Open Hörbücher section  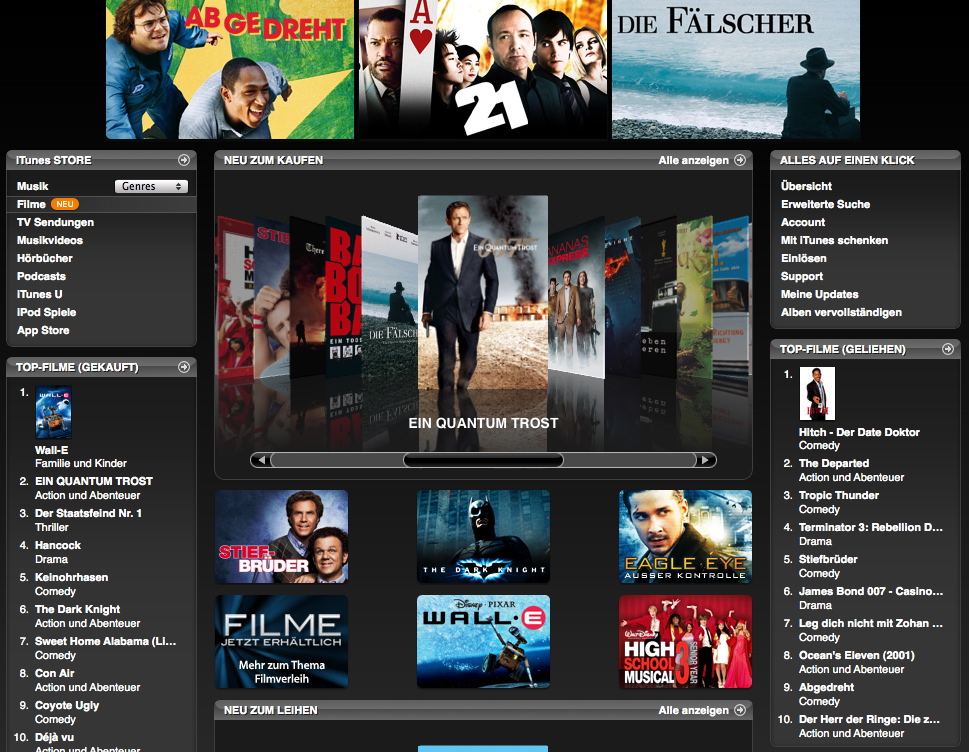coord(44,258)
